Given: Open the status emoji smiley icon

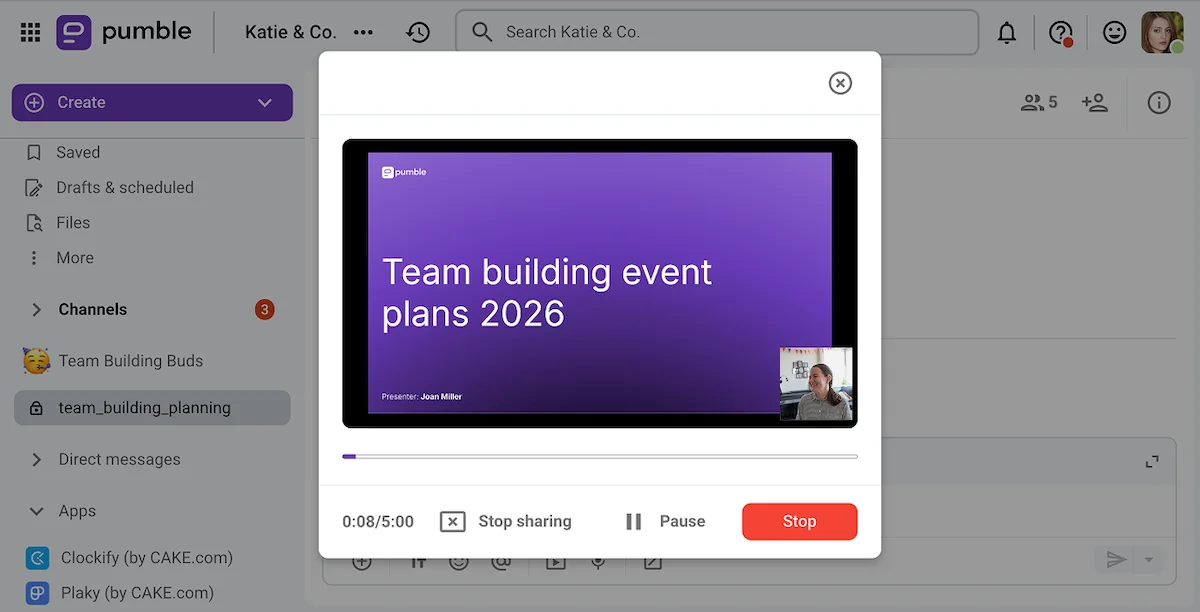Looking at the screenshot, I should point(1114,33).
